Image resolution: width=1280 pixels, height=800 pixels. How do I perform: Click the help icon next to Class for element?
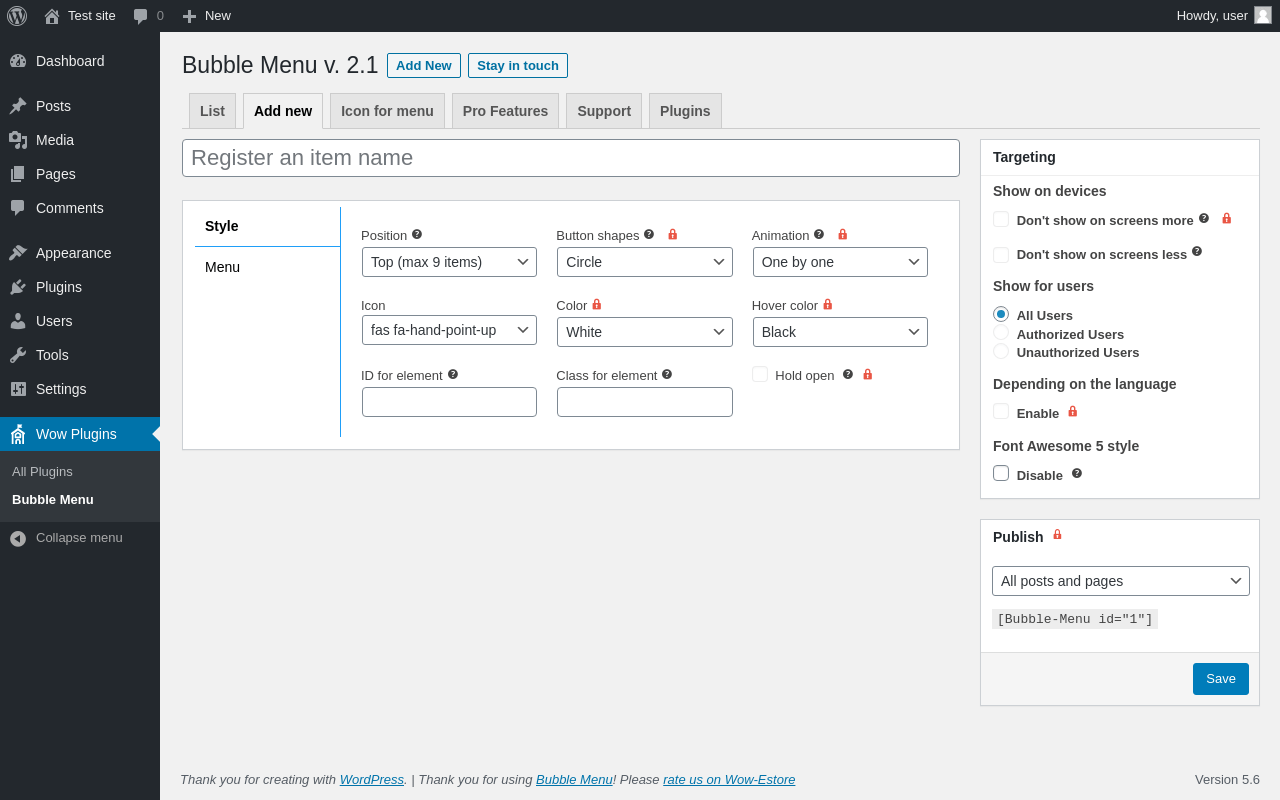[x=667, y=374]
